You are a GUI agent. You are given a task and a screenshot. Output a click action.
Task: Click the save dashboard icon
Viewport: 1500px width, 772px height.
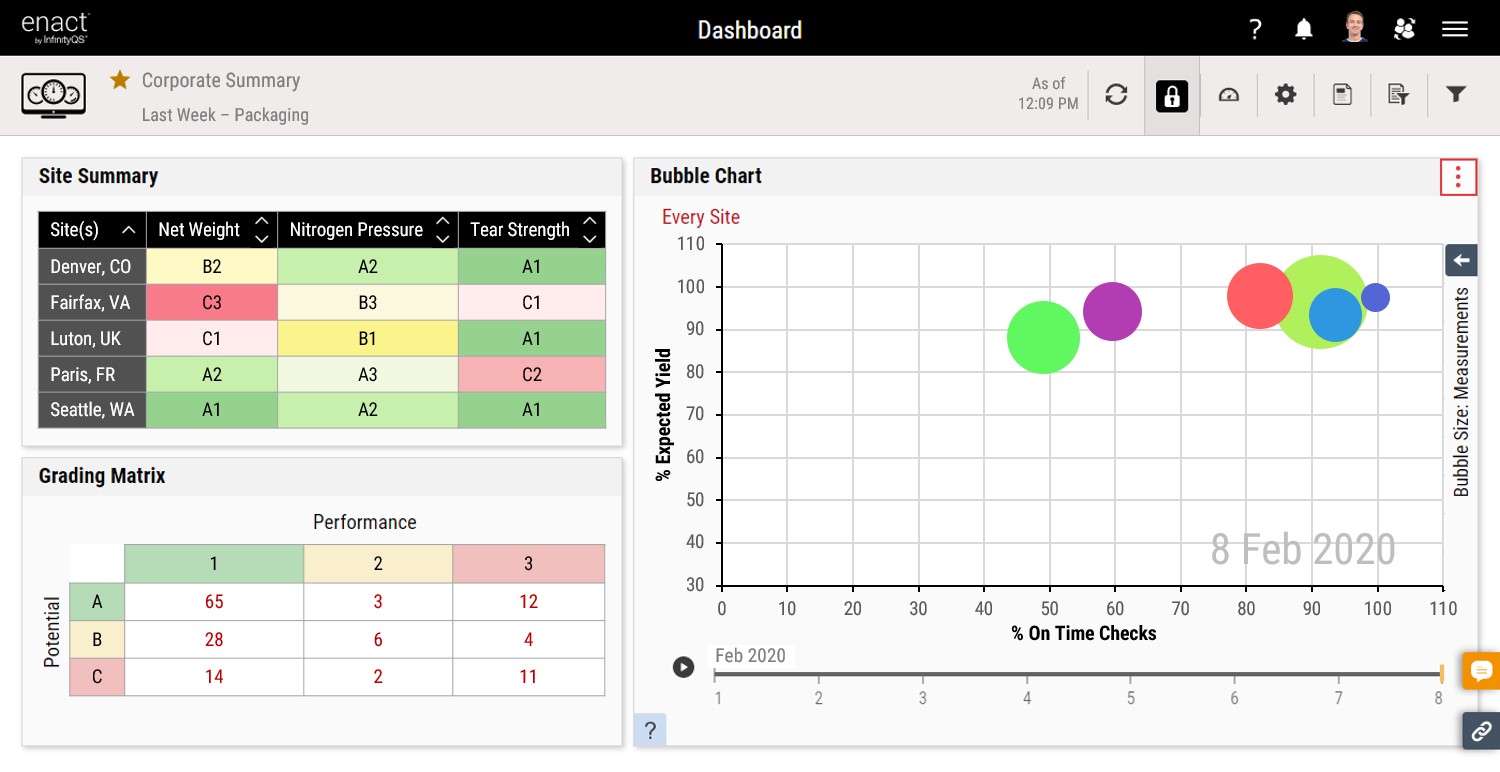coord(1342,95)
